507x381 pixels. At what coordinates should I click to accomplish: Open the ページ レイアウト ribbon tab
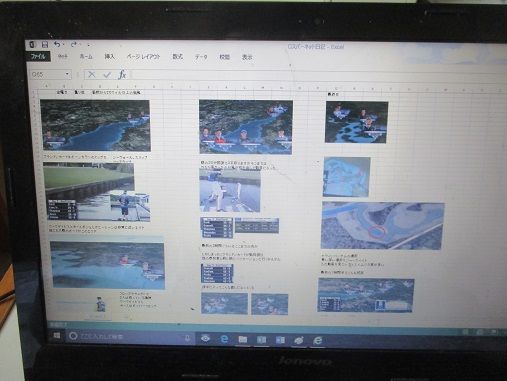click(143, 57)
